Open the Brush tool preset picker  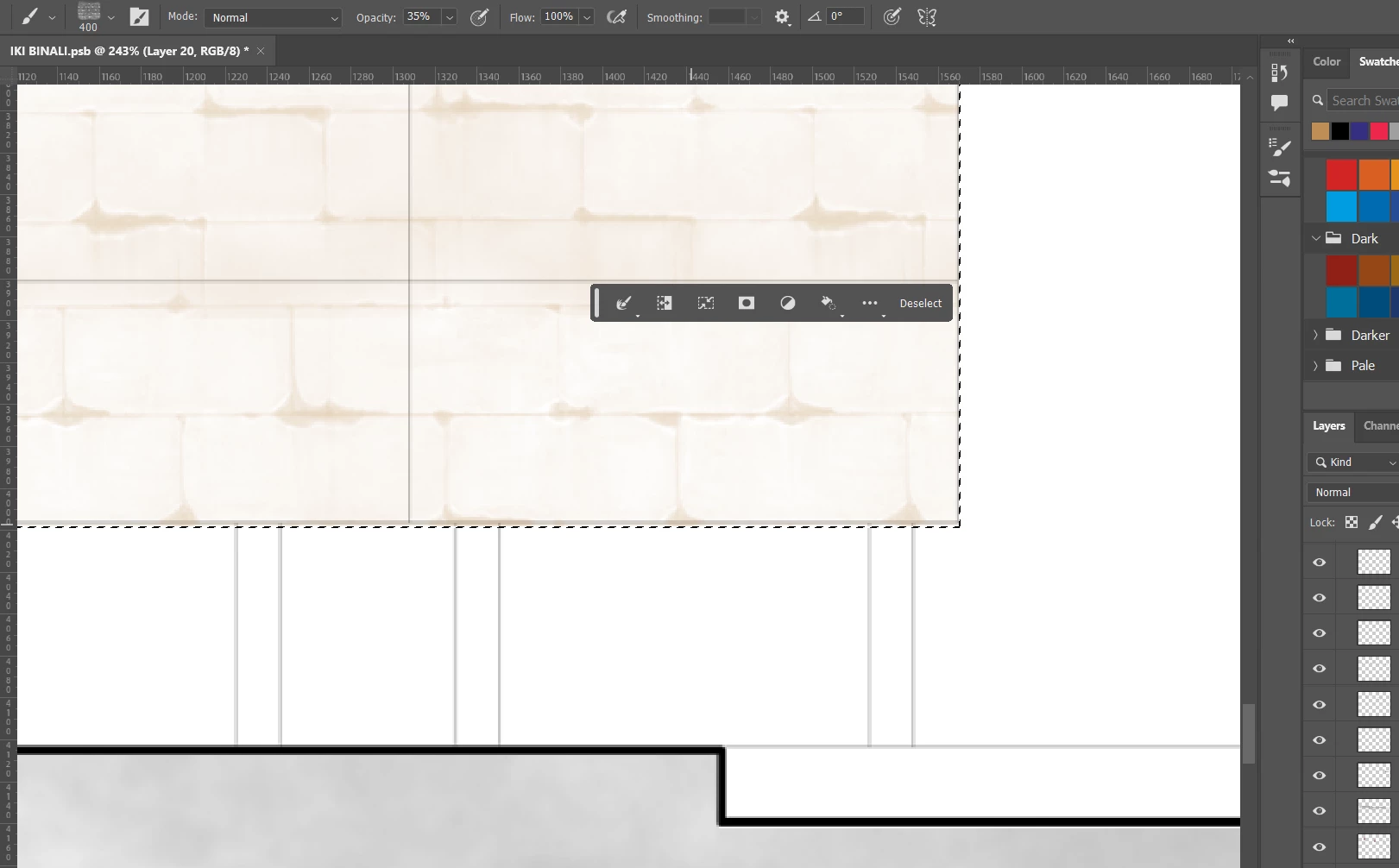tap(29, 16)
